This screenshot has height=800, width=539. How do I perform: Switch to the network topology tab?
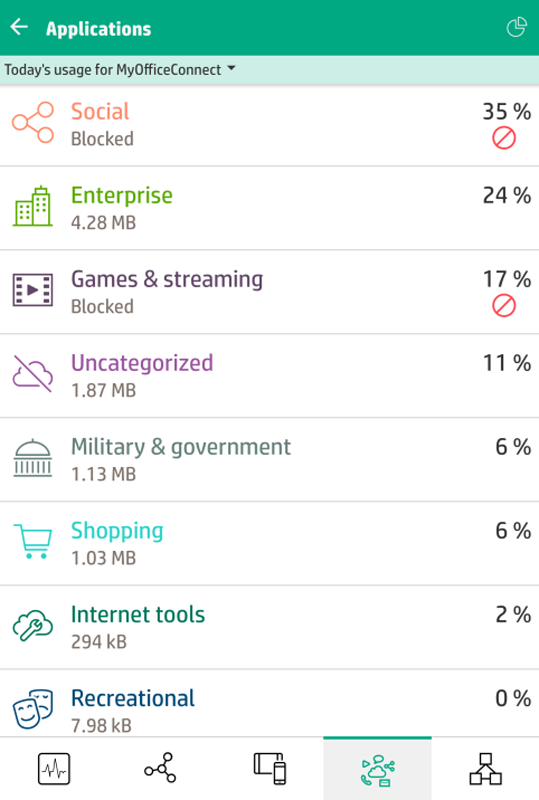coord(485,768)
